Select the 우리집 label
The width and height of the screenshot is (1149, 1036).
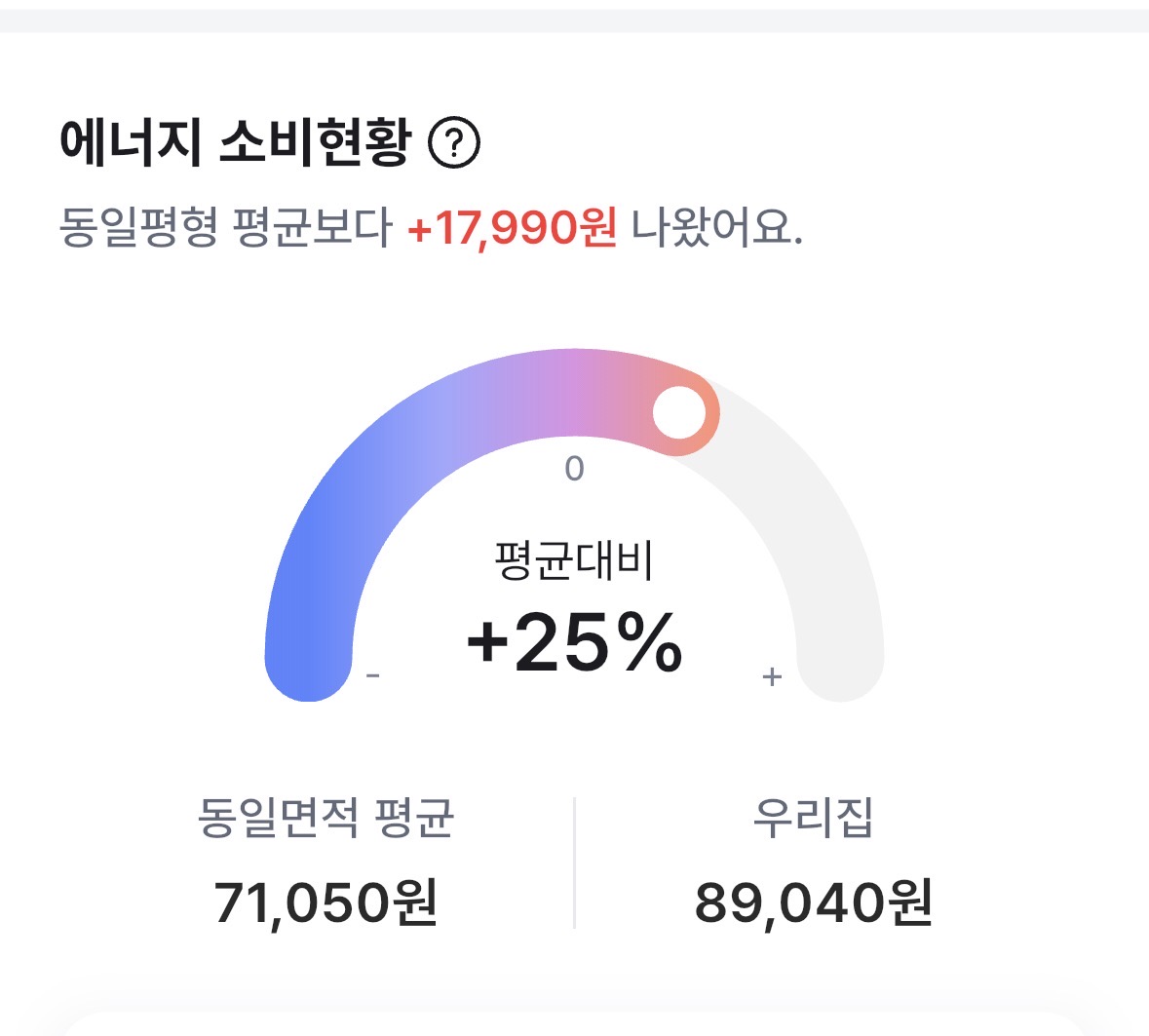point(813,817)
